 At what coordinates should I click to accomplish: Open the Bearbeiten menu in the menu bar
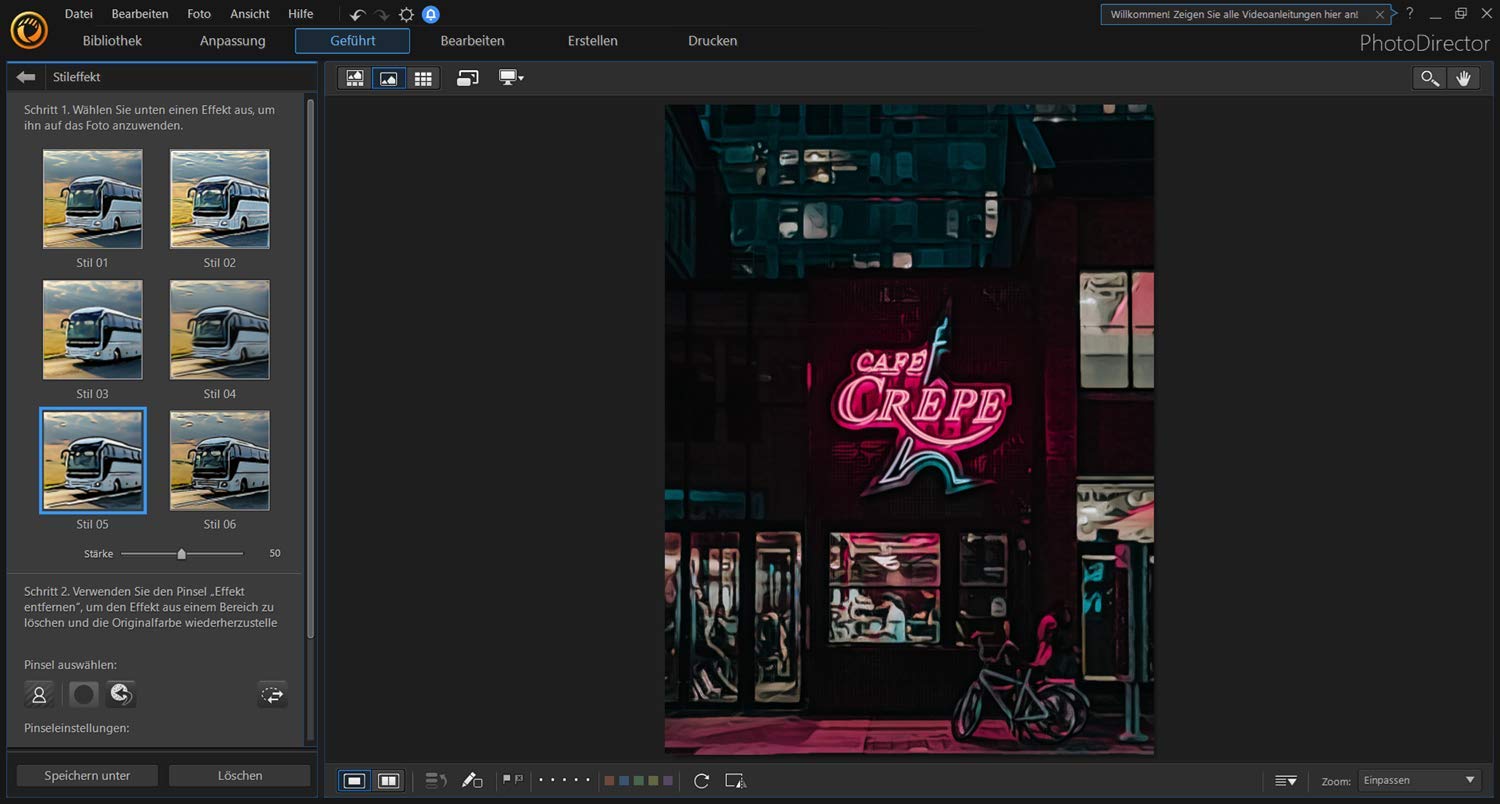(140, 14)
